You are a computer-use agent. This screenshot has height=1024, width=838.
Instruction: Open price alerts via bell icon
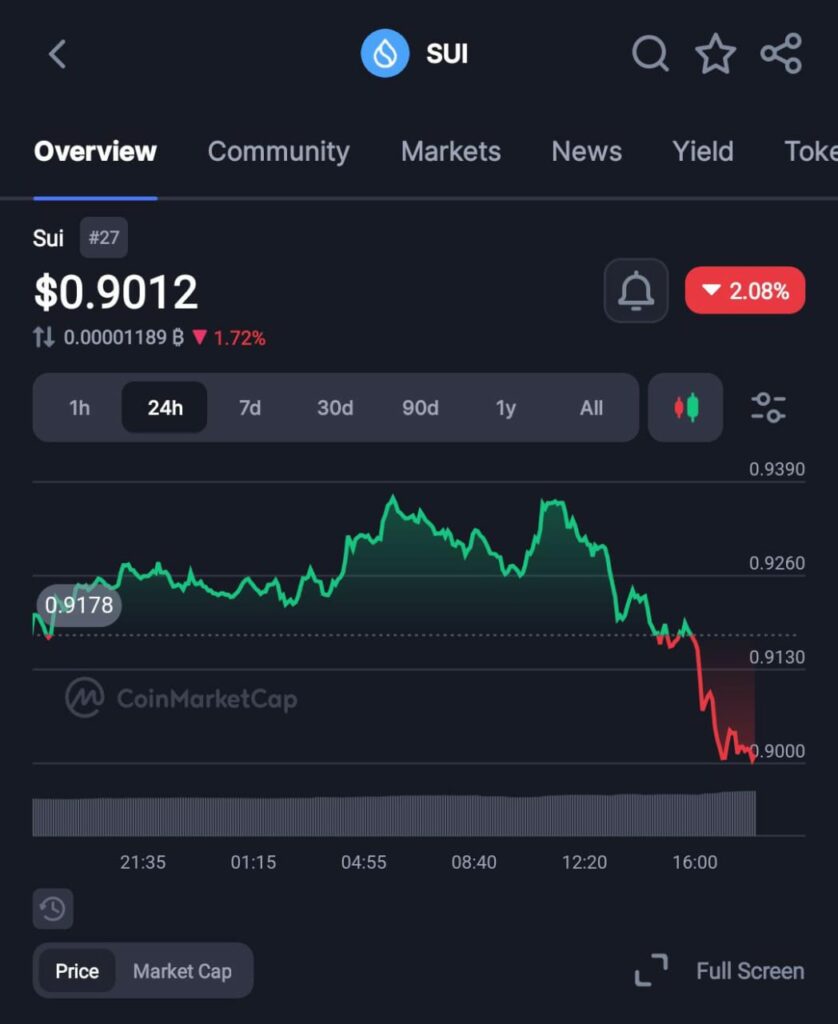pyautogui.click(x=636, y=291)
